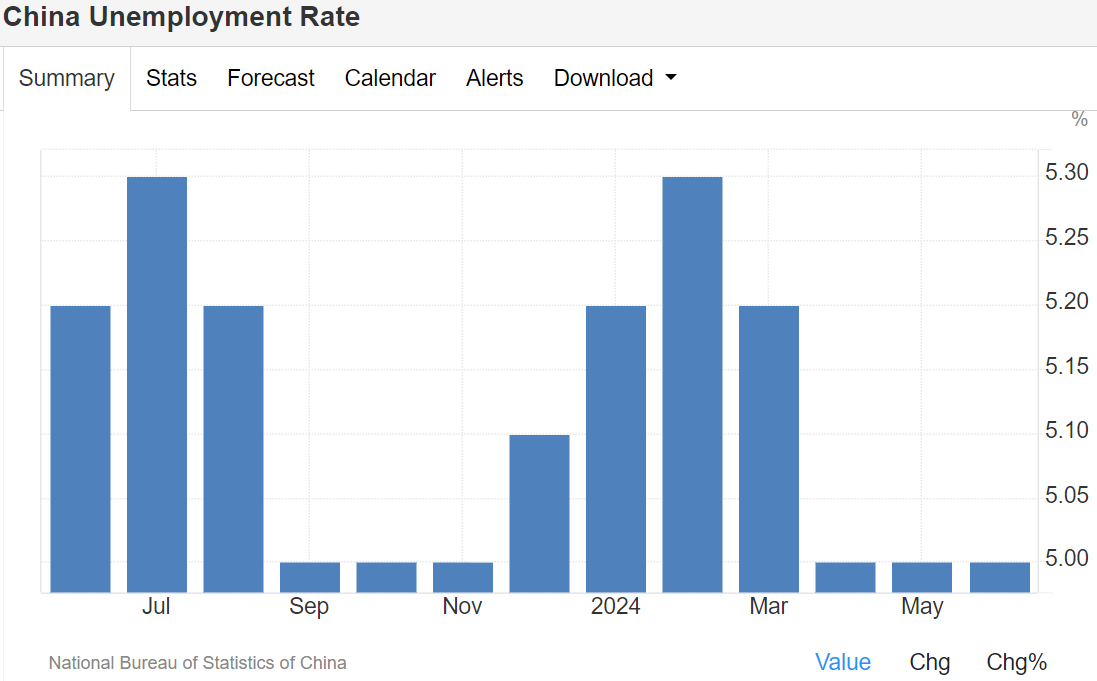Click the 5.30 bar left of Mar
The image size is (1097, 681).
pyautogui.click(x=692, y=384)
